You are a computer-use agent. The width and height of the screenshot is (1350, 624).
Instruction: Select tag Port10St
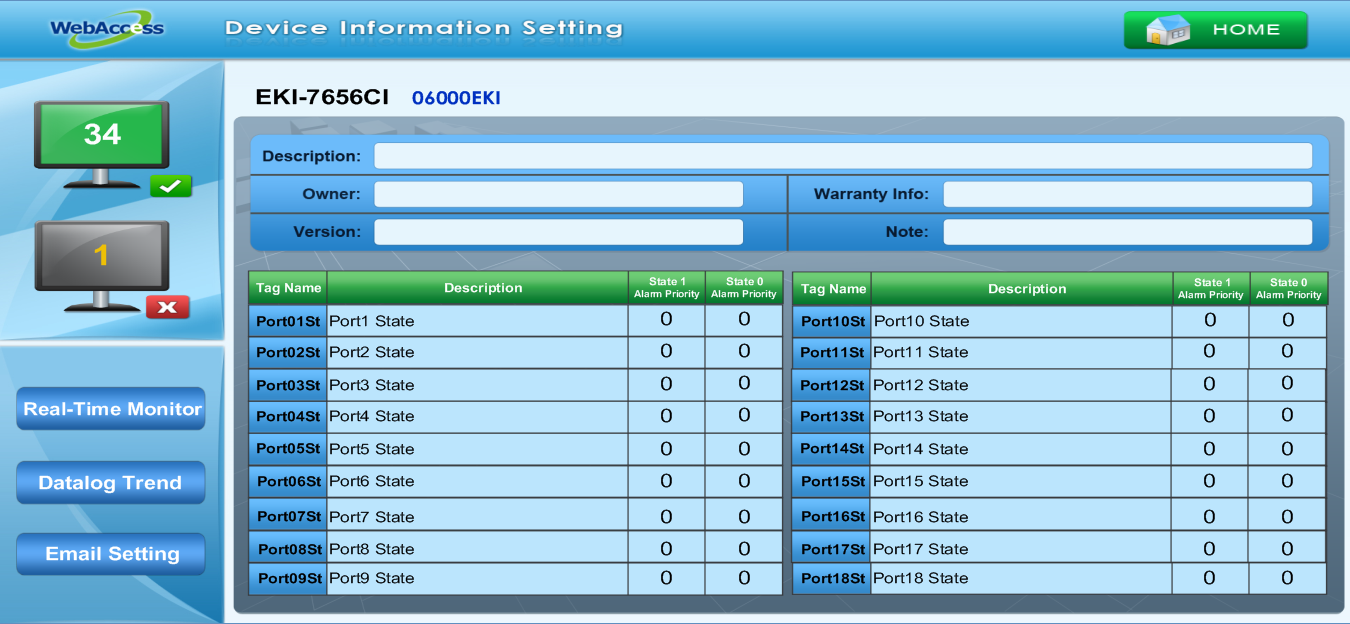pos(832,321)
